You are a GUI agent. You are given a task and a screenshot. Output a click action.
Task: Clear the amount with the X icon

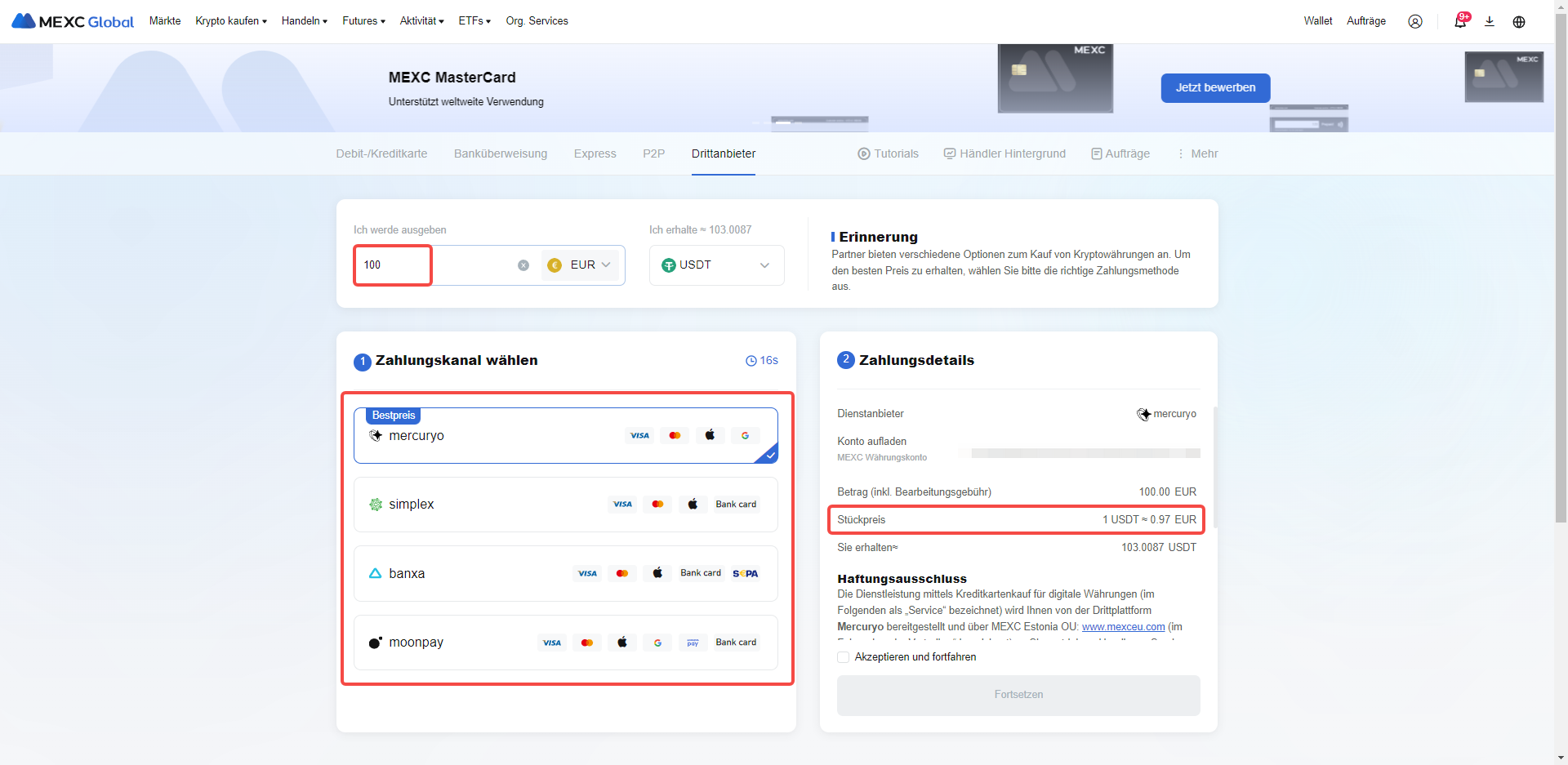point(523,265)
